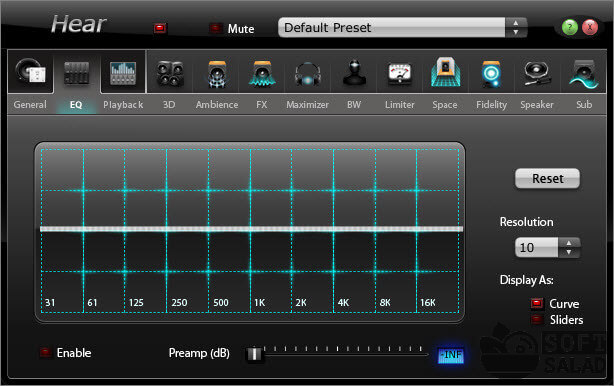Increase Resolution with up arrow

coord(569,243)
